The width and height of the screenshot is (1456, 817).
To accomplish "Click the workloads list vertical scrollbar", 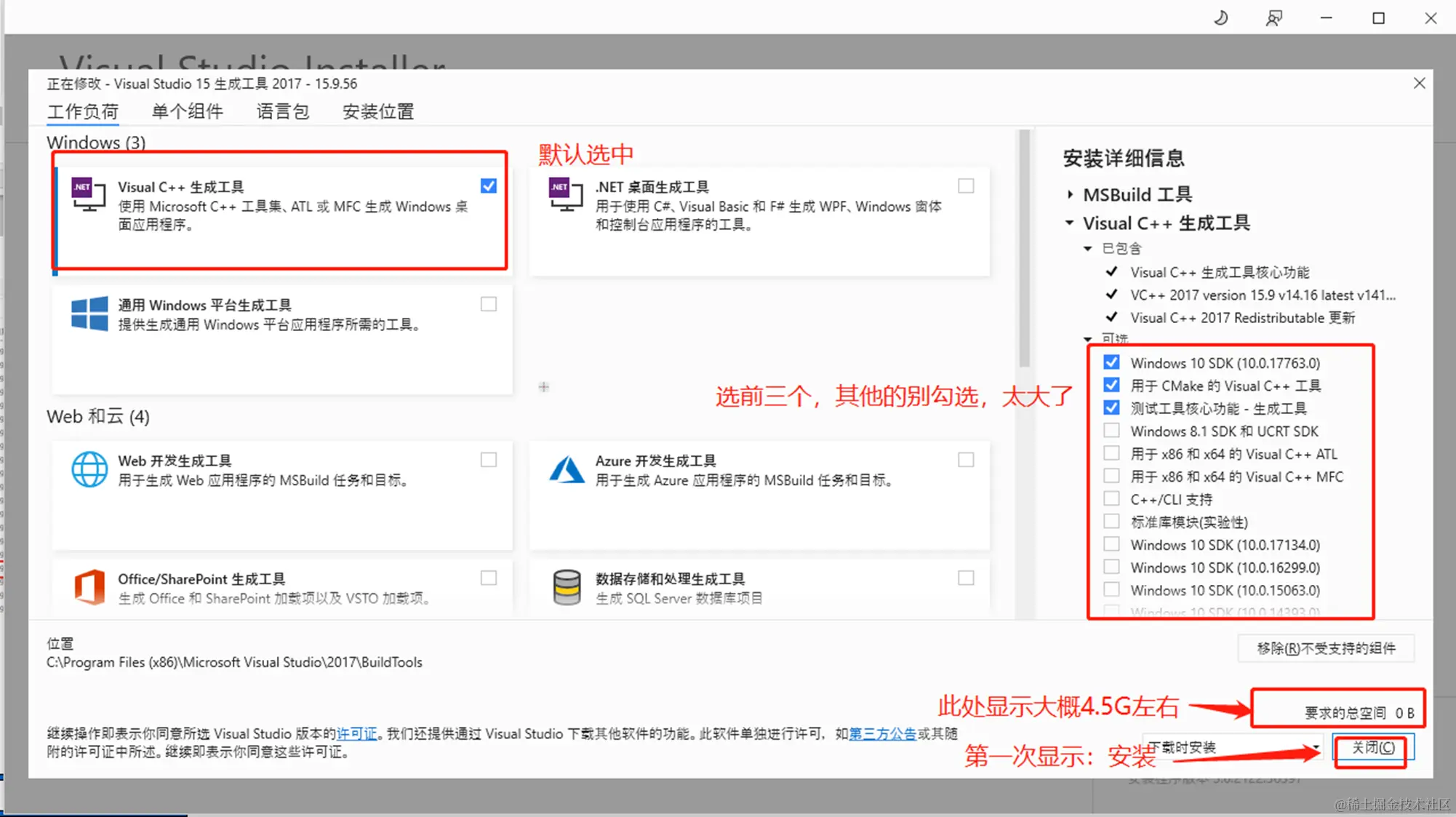I will (x=1024, y=247).
